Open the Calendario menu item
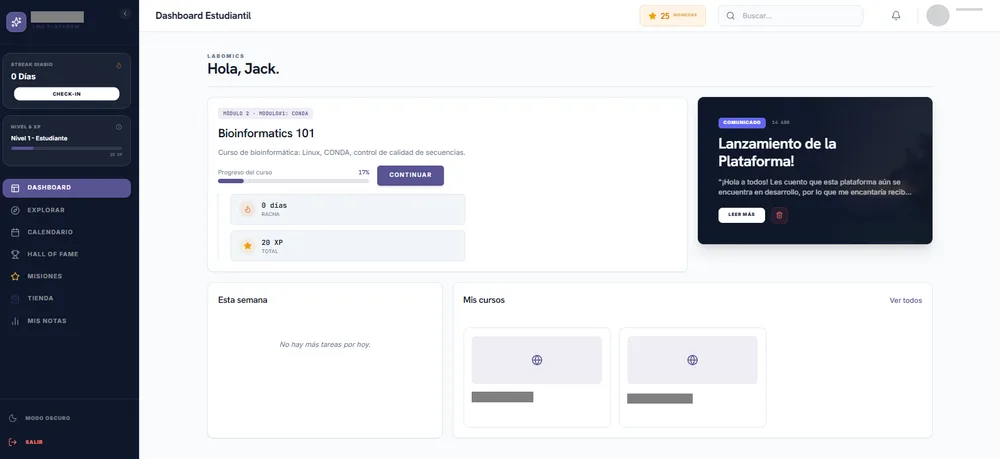Screen dimensions: 1000x459 pos(66,232)
